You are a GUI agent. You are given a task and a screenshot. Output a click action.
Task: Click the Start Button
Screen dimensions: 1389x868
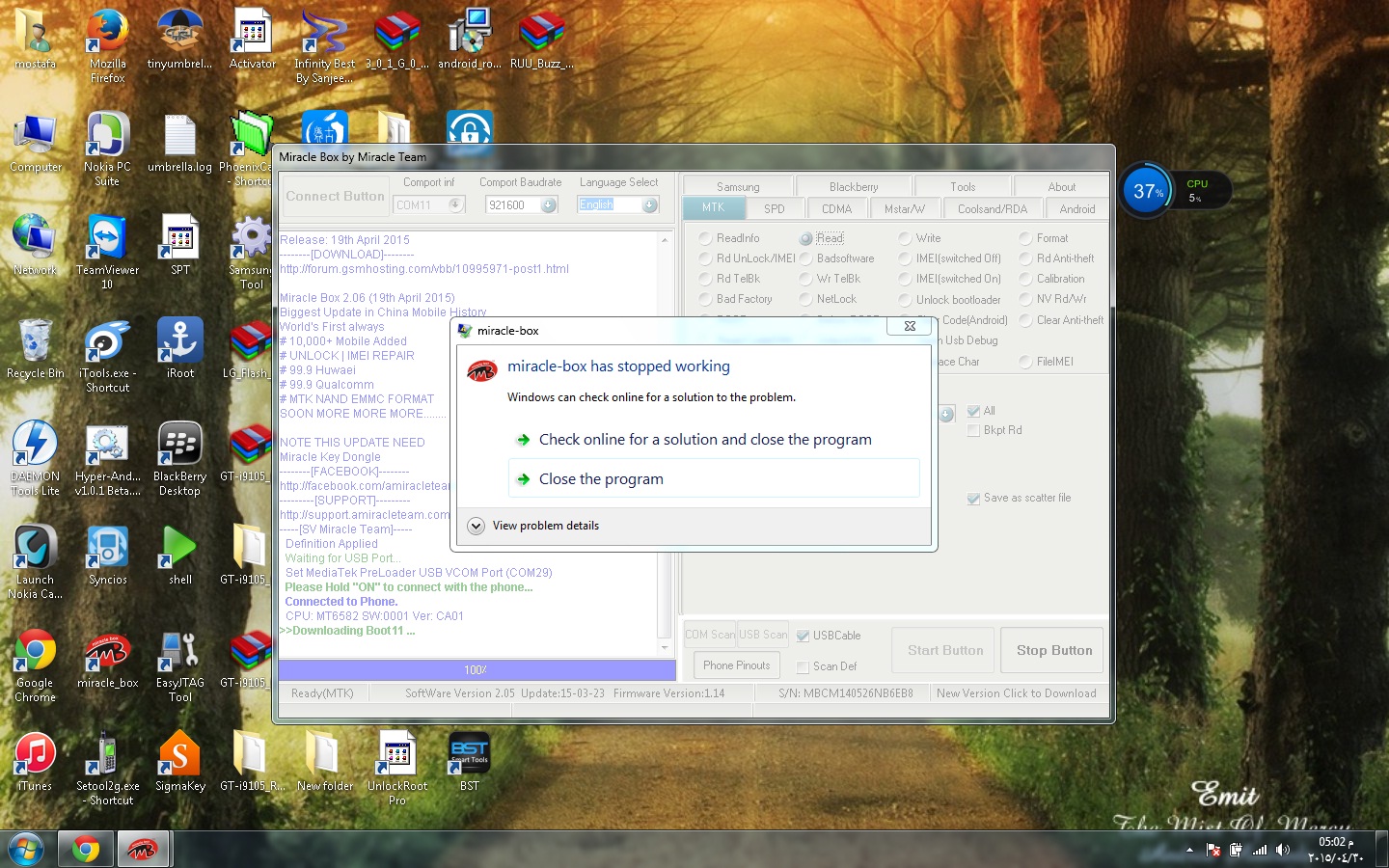click(x=945, y=650)
